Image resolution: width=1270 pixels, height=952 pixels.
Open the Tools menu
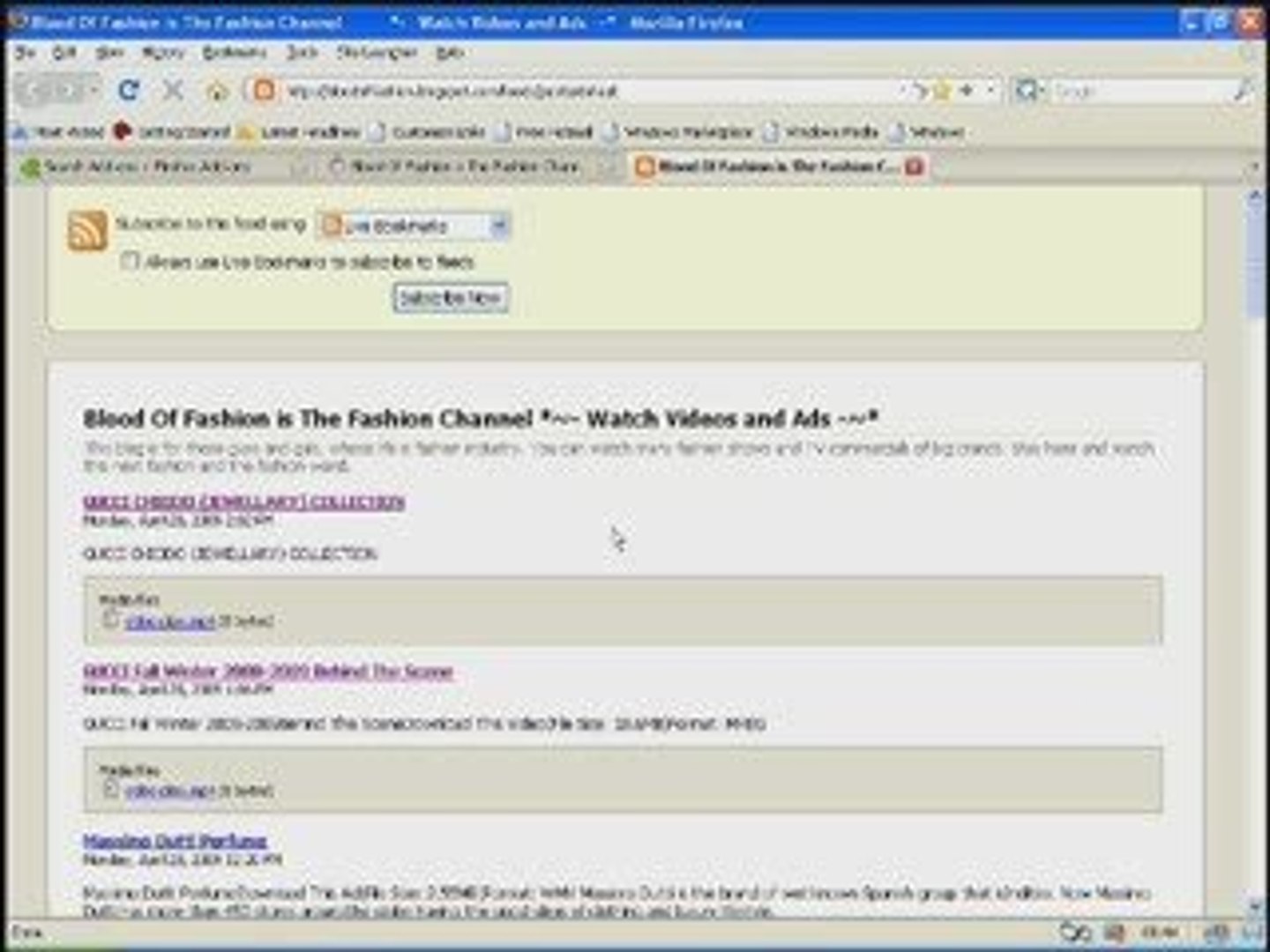[x=302, y=53]
